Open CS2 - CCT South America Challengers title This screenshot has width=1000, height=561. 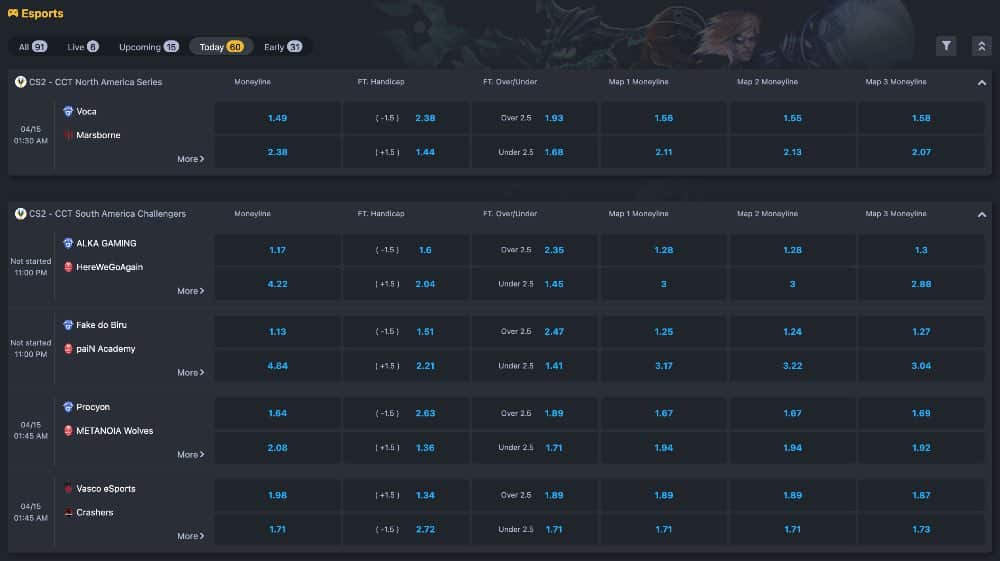[x=107, y=214]
